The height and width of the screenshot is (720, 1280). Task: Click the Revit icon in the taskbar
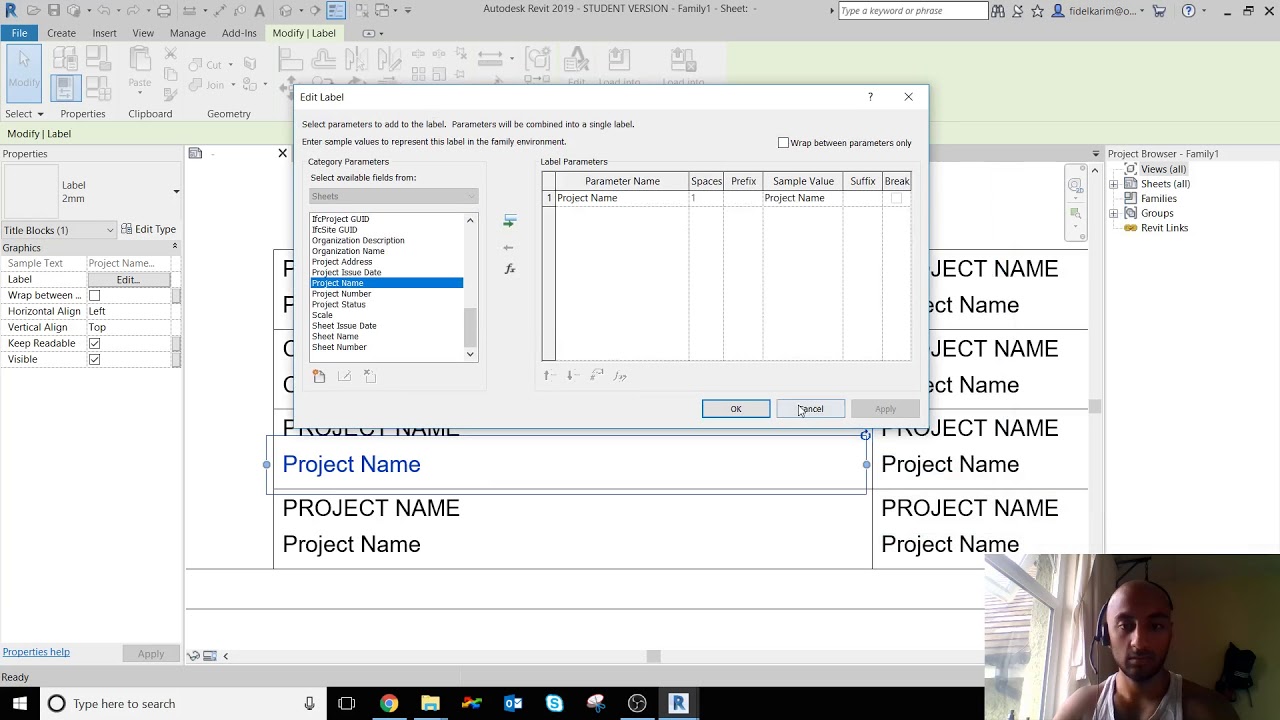tap(678, 703)
